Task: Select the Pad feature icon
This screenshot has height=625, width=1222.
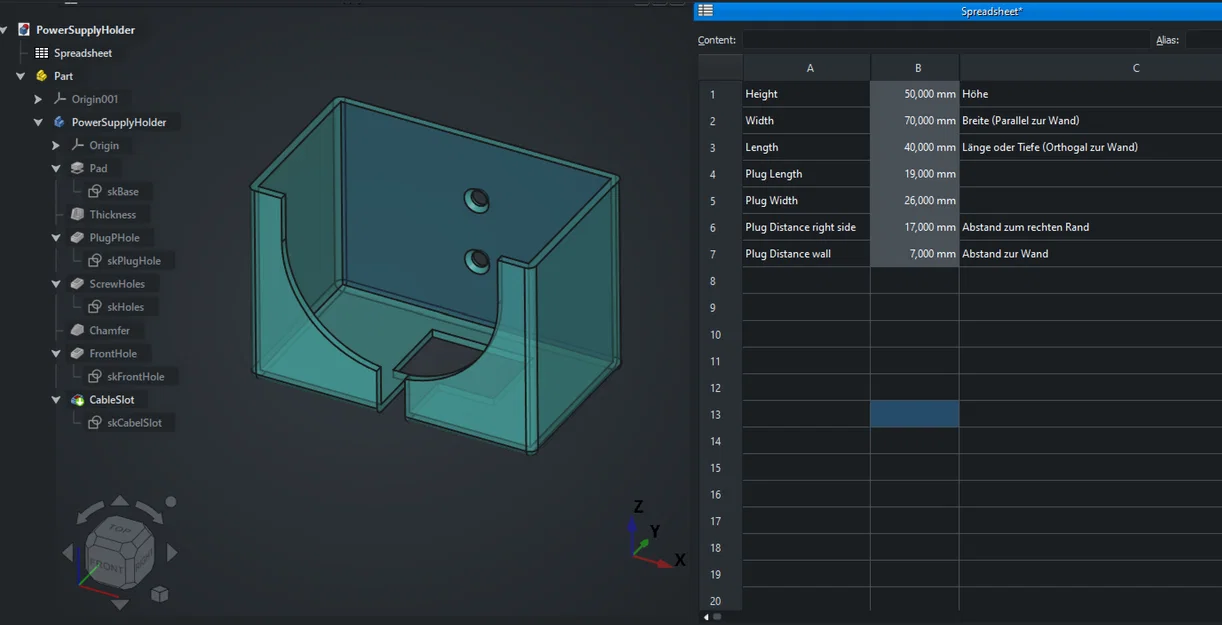Action: point(78,168)
